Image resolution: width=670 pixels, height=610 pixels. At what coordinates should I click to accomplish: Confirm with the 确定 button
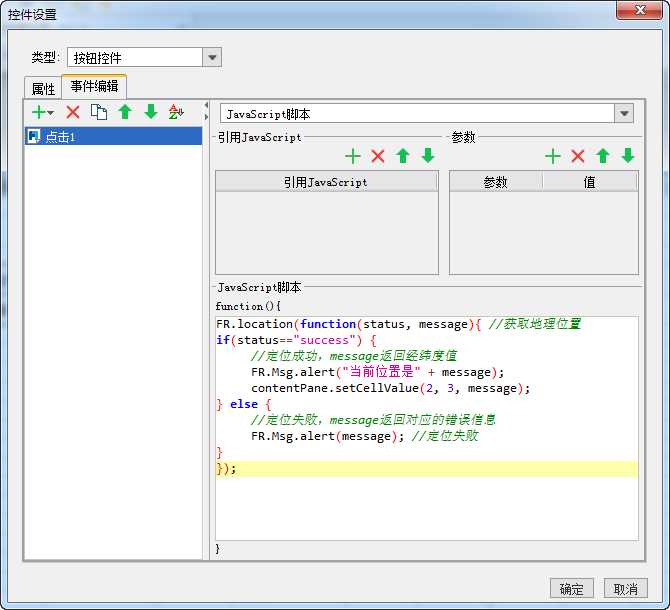tap(572, 589)
